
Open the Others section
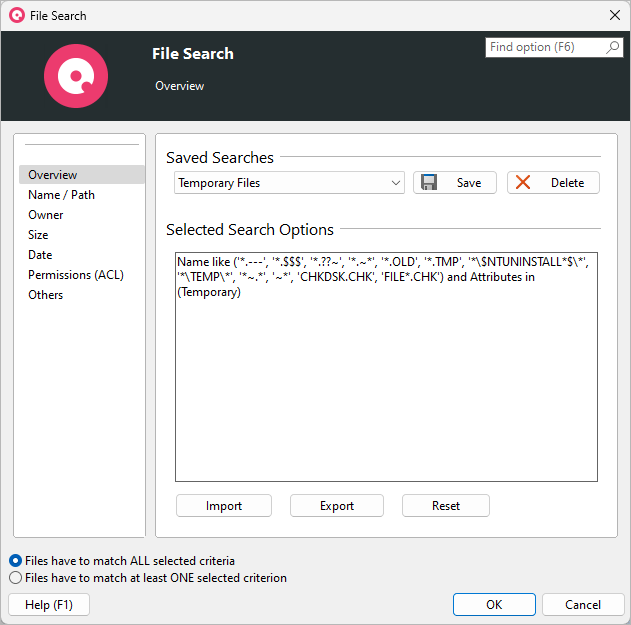(x=46, y=295)
